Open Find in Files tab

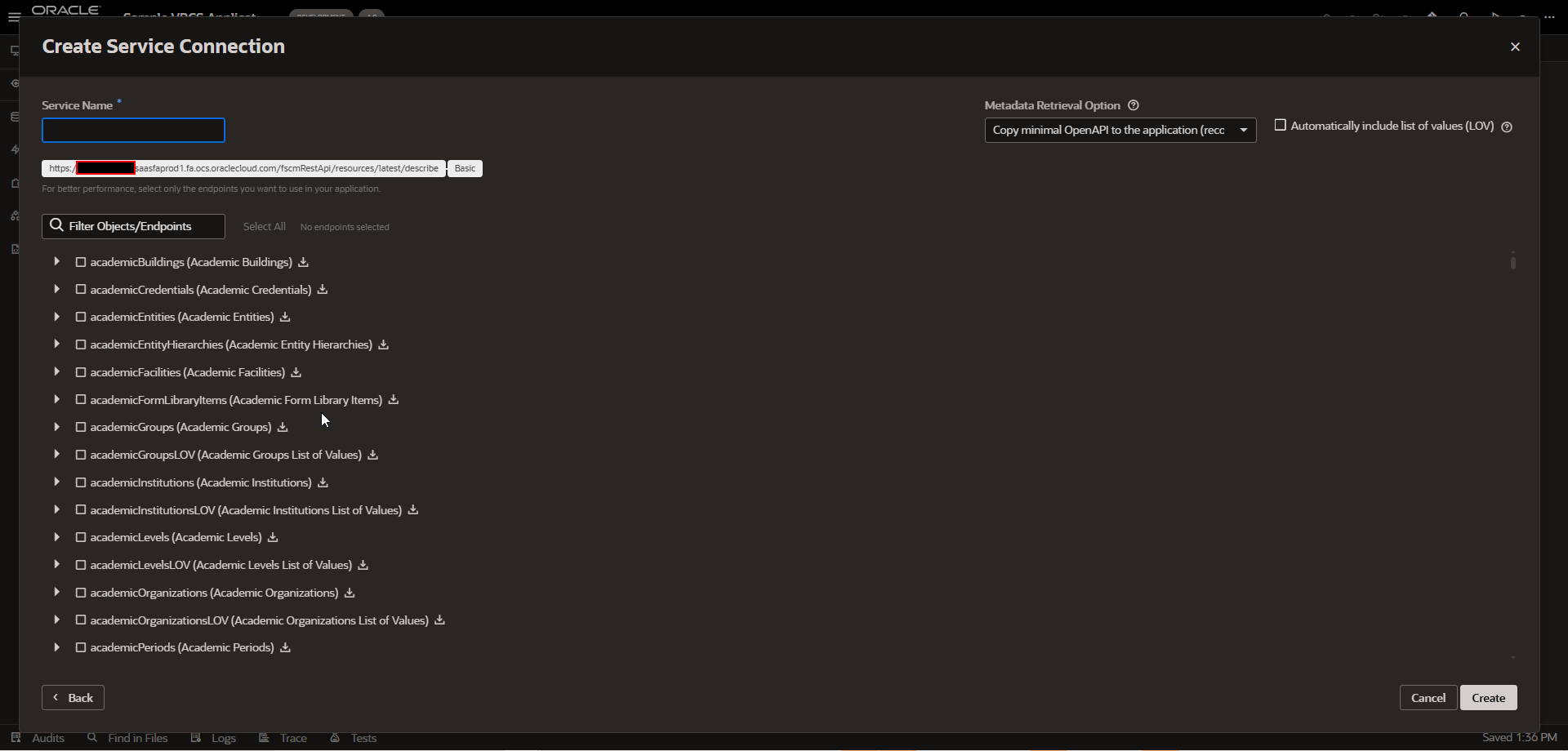[x=127, y=738]
